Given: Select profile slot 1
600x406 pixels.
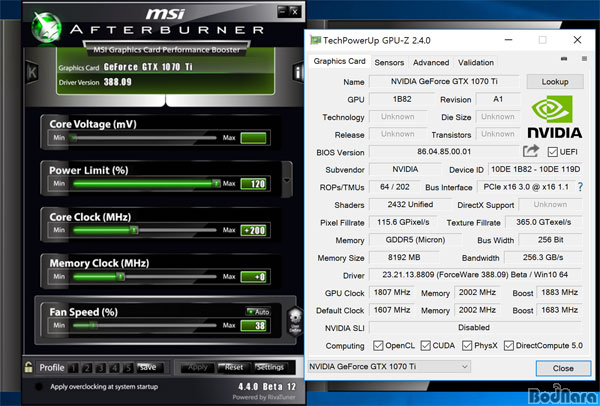Looking at the screenshot, I should coord(73,368).
